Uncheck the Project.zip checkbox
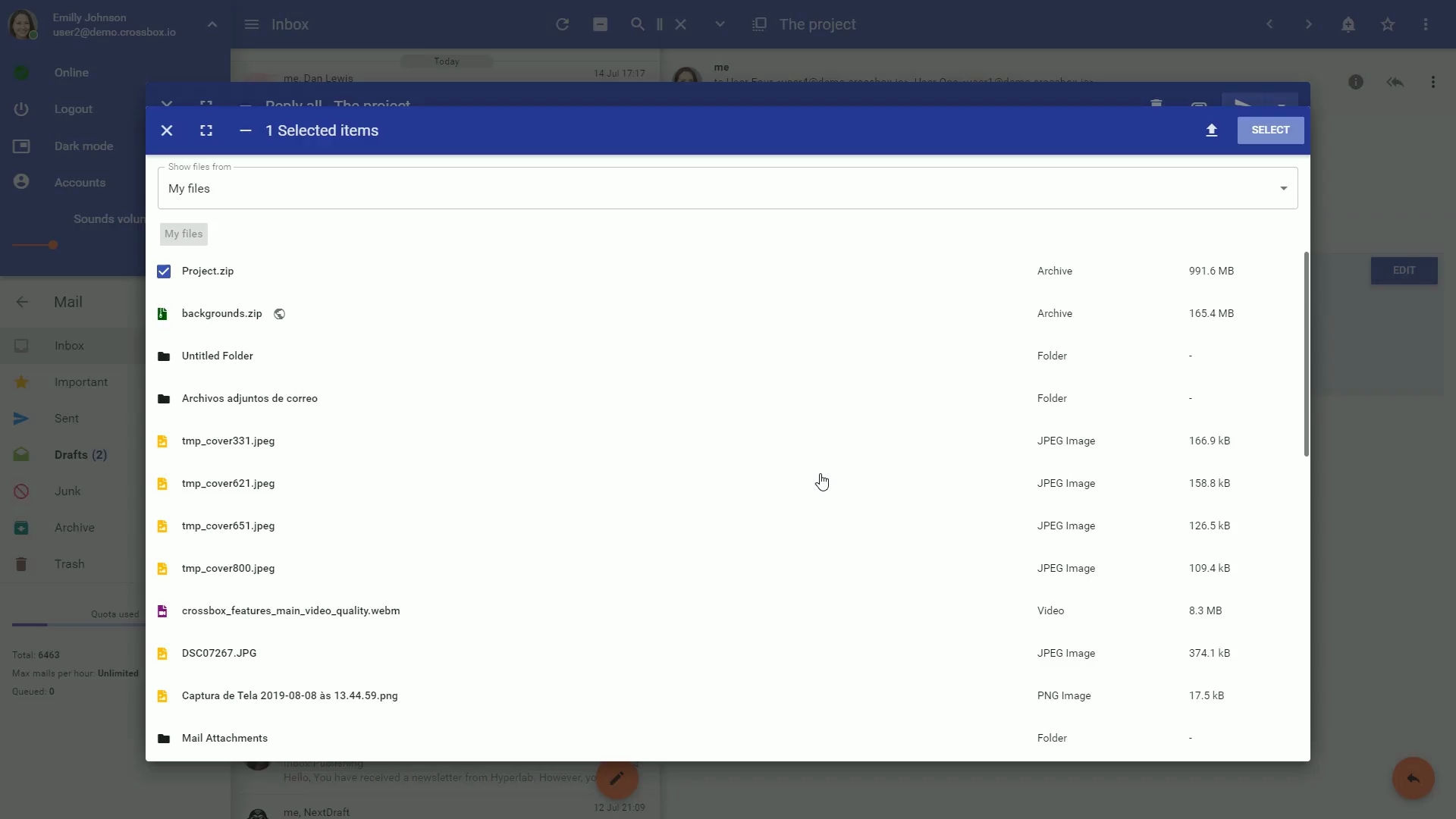1456x819 pixels. click(x=164, y=271)
